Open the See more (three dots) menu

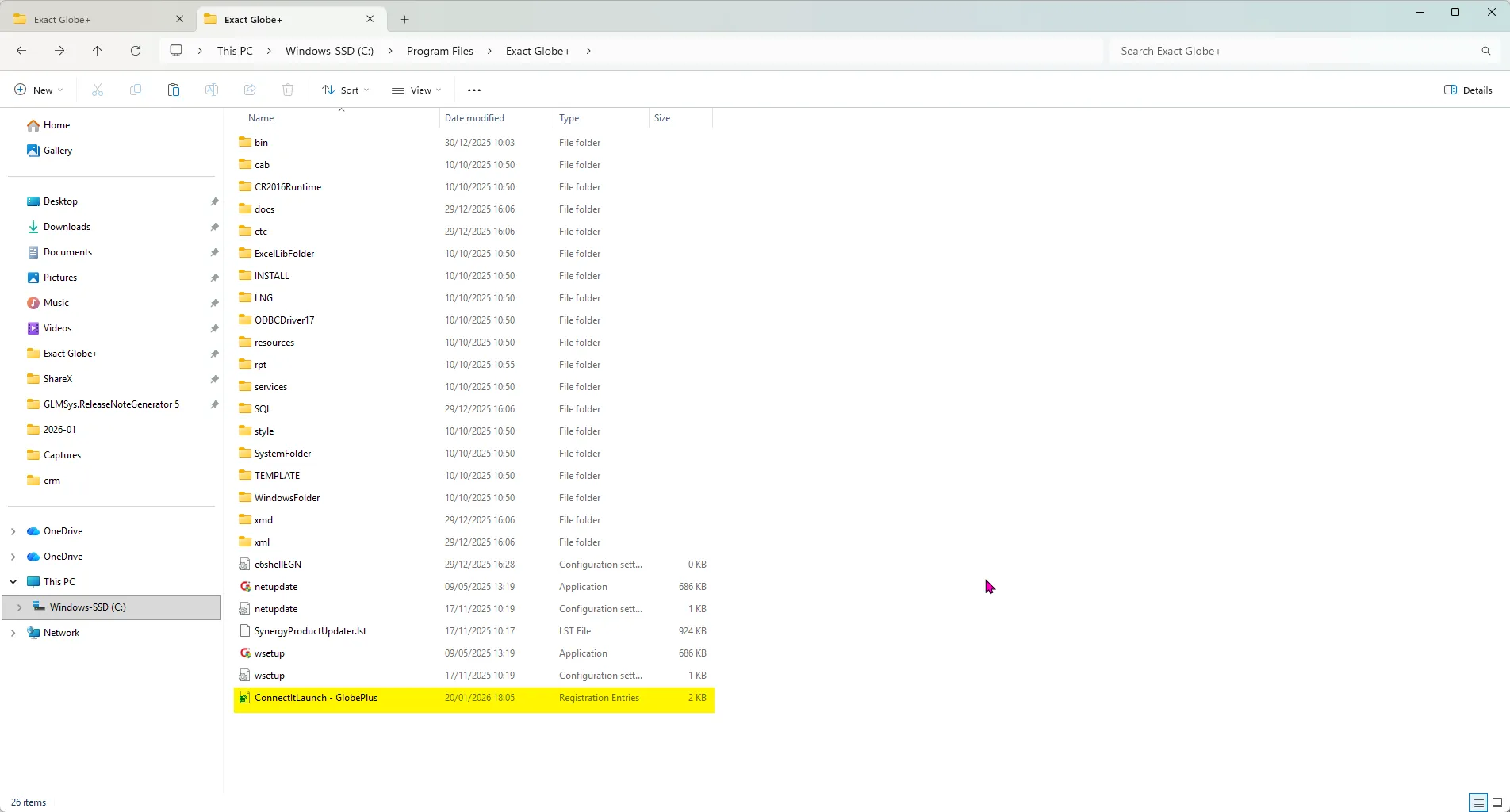pos(474,90)
